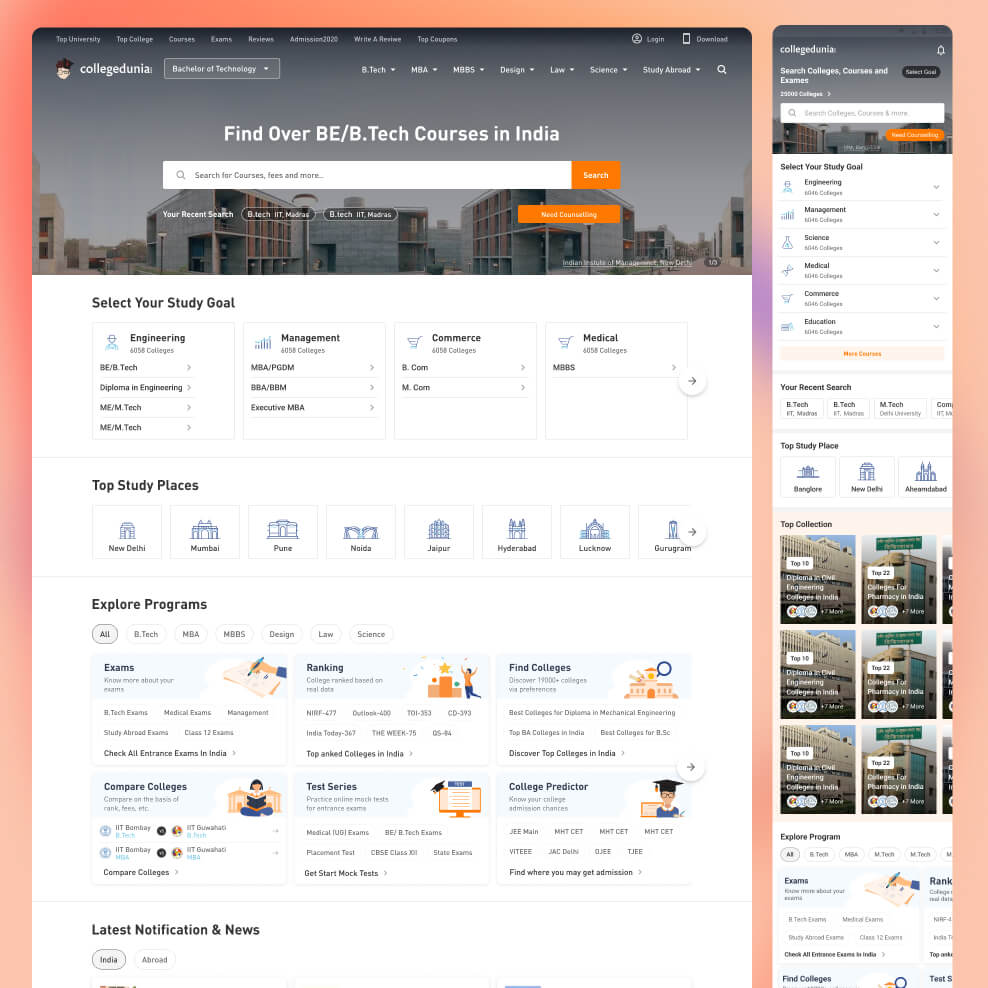Click the Medical card icon in desktop view
988x988 pixels.
565,342
